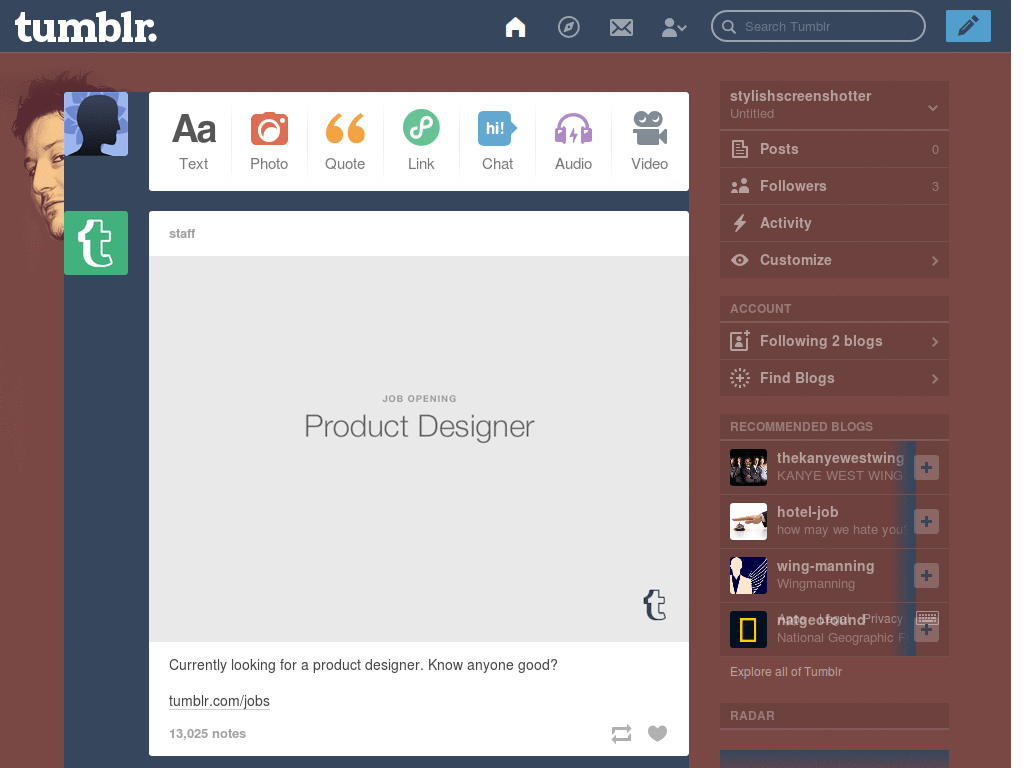This screenshot has height=768, width=1024.
Task: Click the hotel-job avatar thumbnail
Action: click(x=748, y=521)
